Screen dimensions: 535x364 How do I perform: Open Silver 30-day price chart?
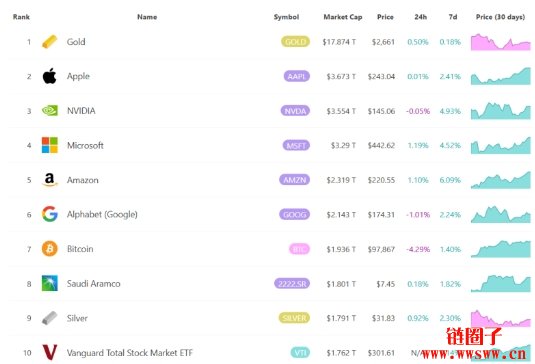[501, 318]
